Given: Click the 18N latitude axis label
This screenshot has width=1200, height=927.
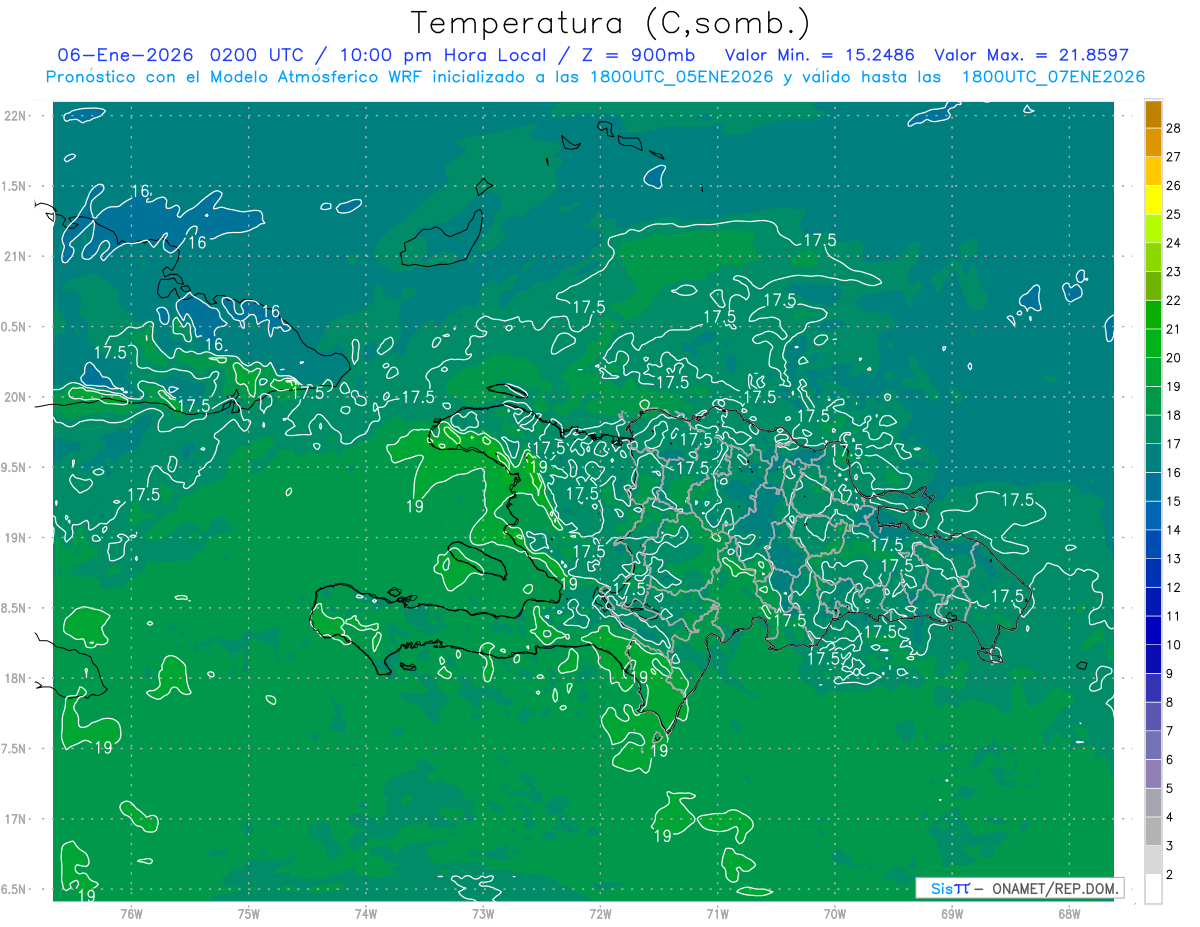Looking at the screenshot, I should pos(15,678).
